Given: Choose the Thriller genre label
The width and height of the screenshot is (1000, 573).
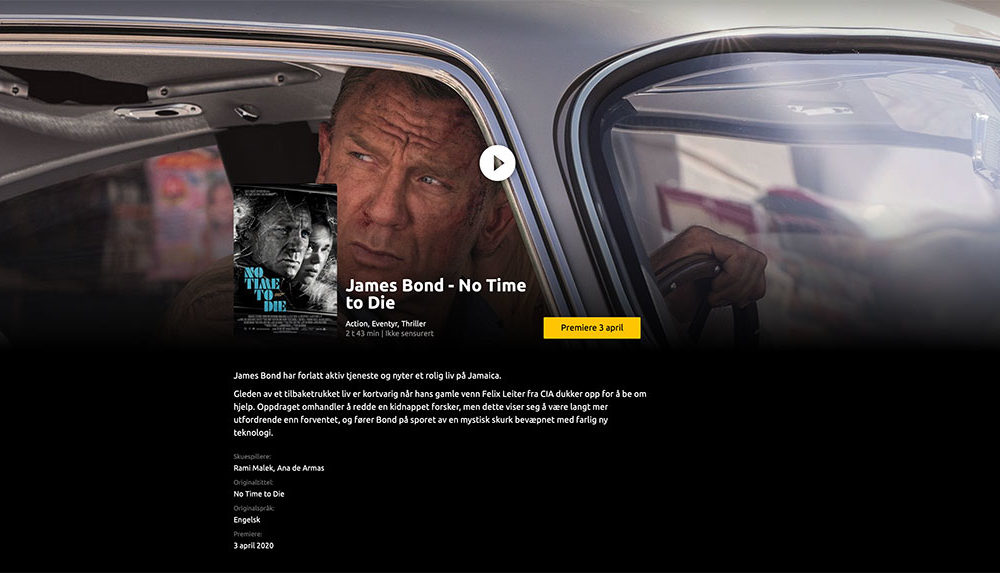Looking at the screenshot, I should (x=413, y=324).
